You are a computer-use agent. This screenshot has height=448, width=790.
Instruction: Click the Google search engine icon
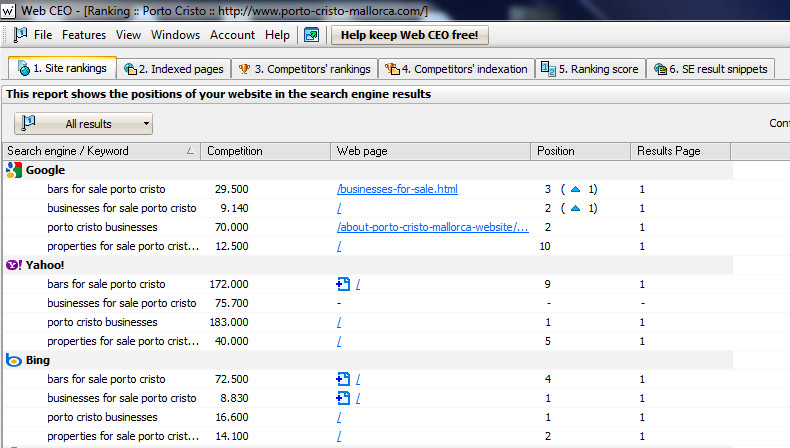tap(14, 170)
